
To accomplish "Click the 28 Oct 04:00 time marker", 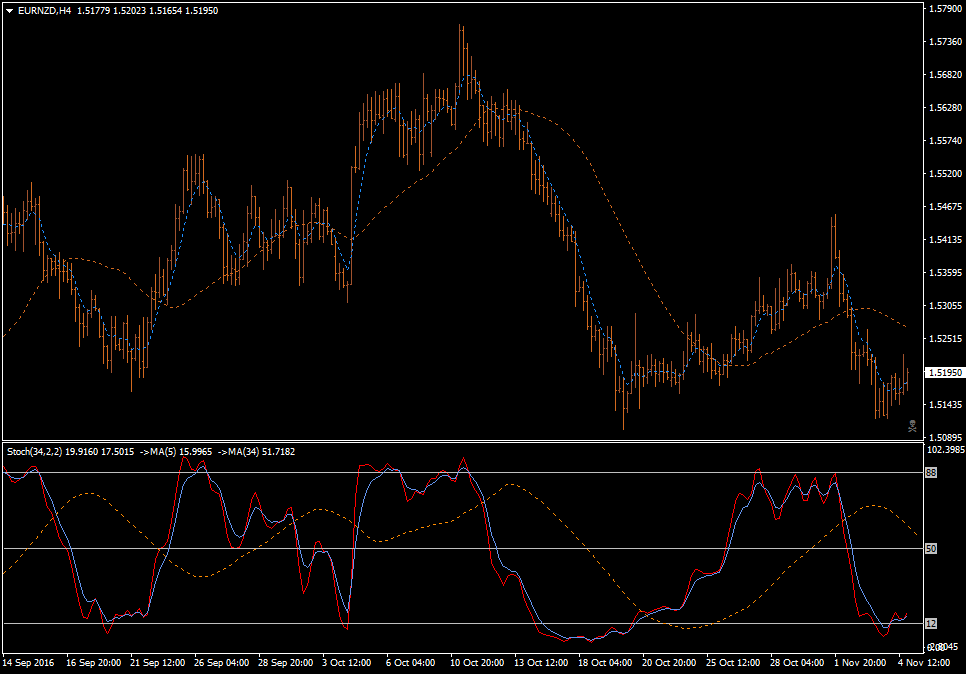I will click(x=796, y=663).
